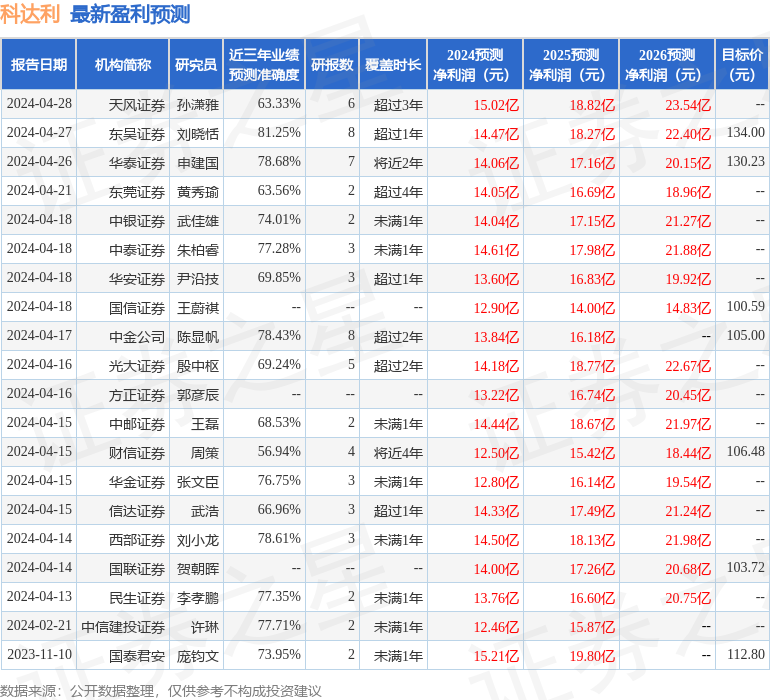The image size is (770, 700).
Task: Click the date 2024-02-21
Action: [39, 625]
